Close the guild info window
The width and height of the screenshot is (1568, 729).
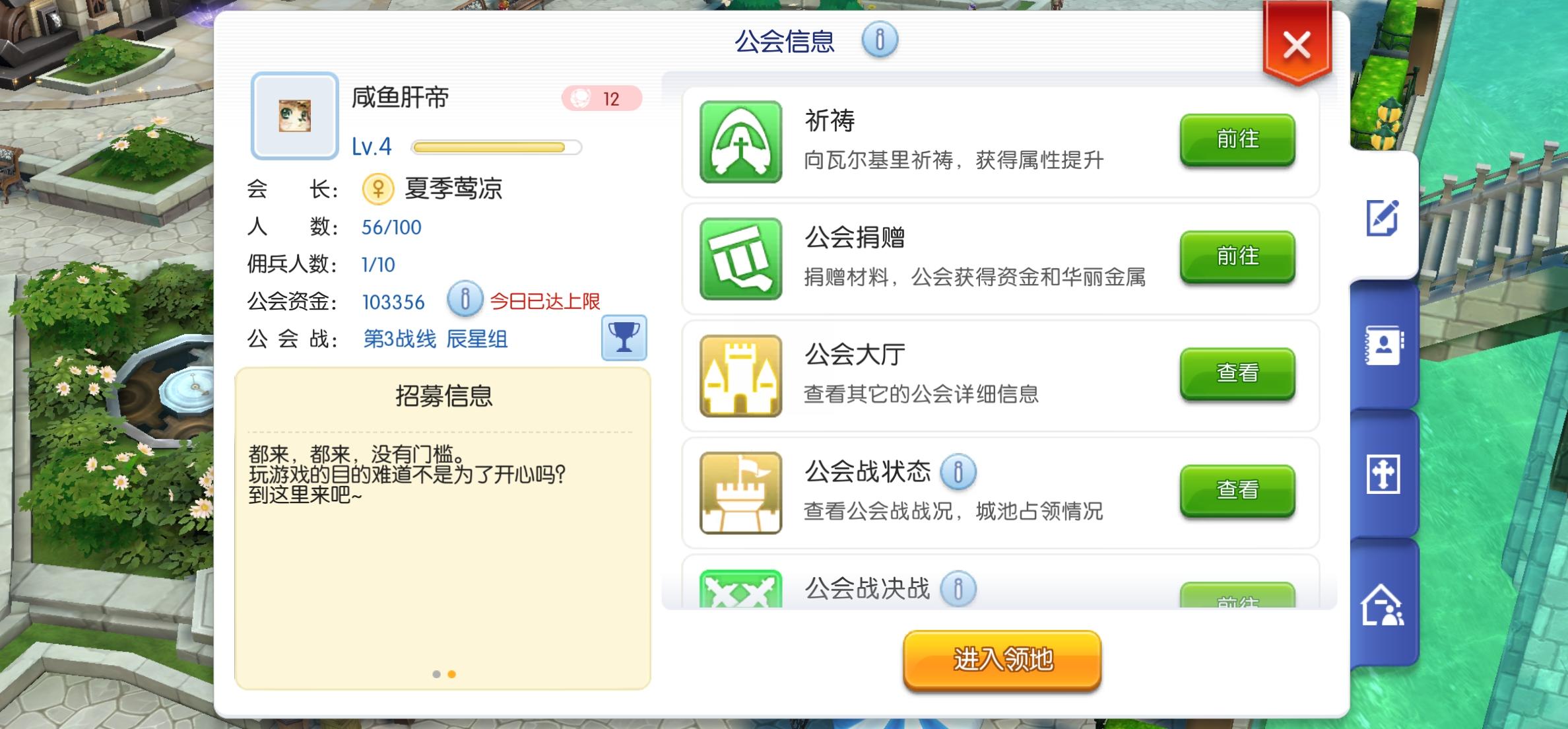[x=1297, y=46]
